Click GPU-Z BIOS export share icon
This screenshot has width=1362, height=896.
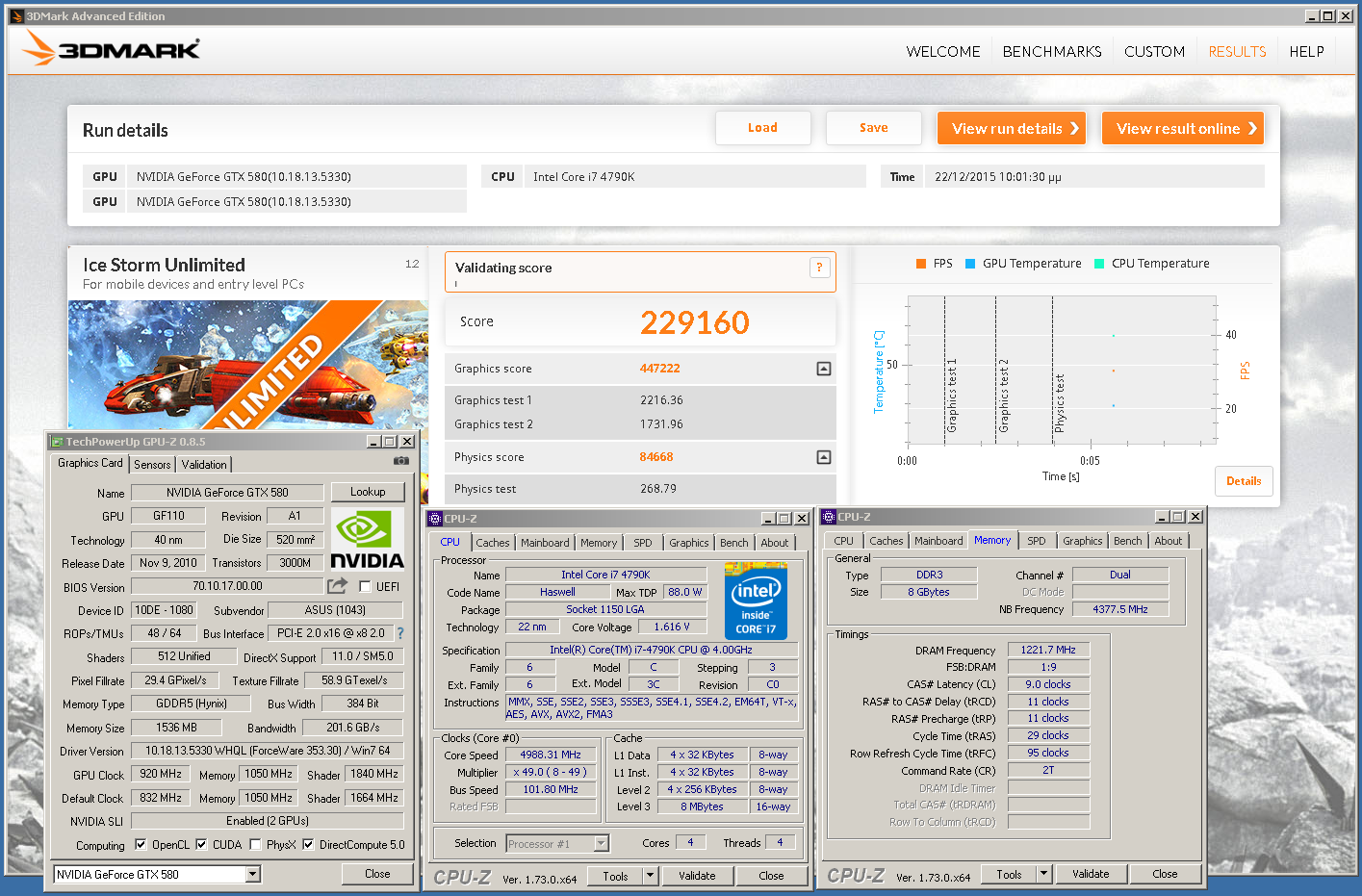[337, 585]
